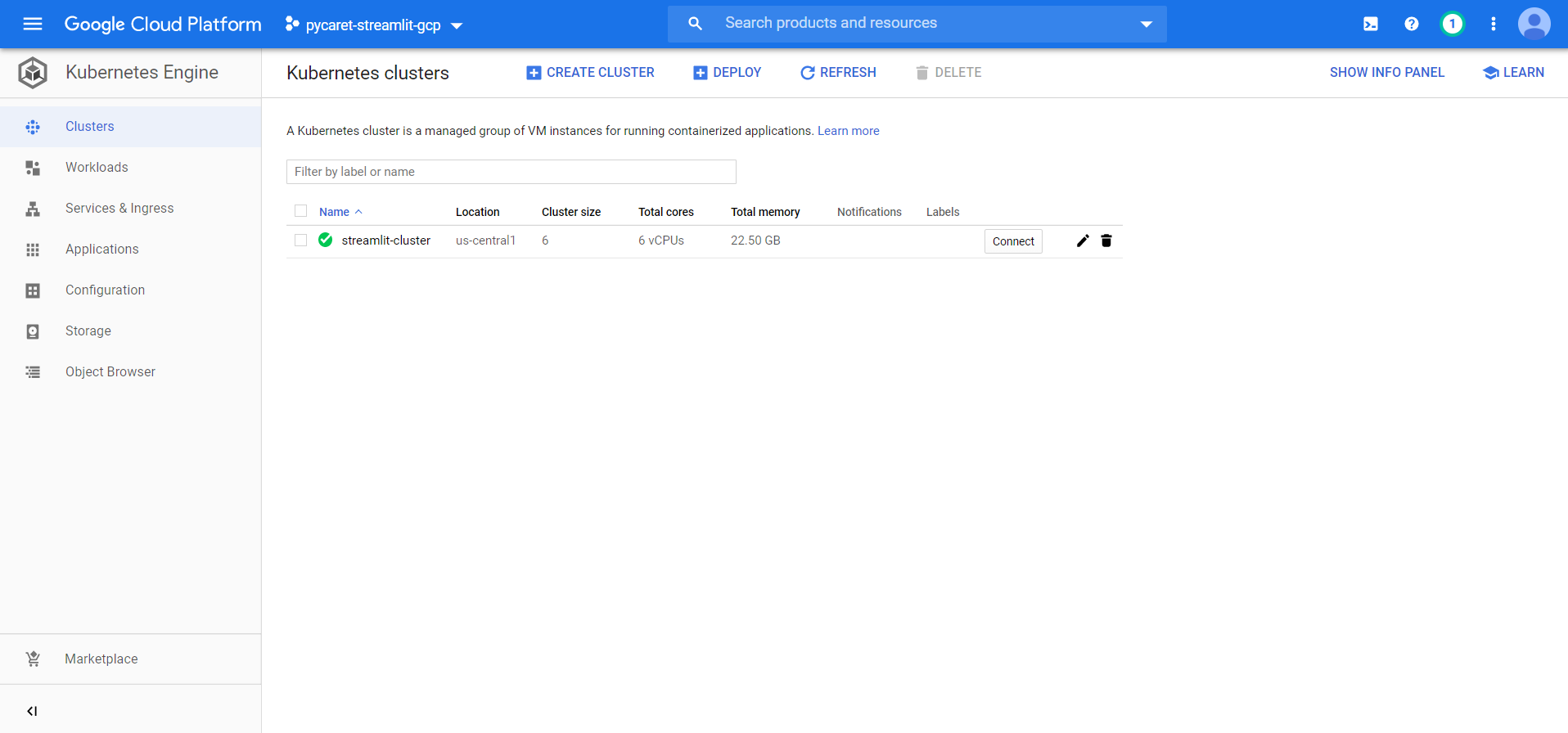
Task: Click the Cluster size column header
Action: click(571, 212)
